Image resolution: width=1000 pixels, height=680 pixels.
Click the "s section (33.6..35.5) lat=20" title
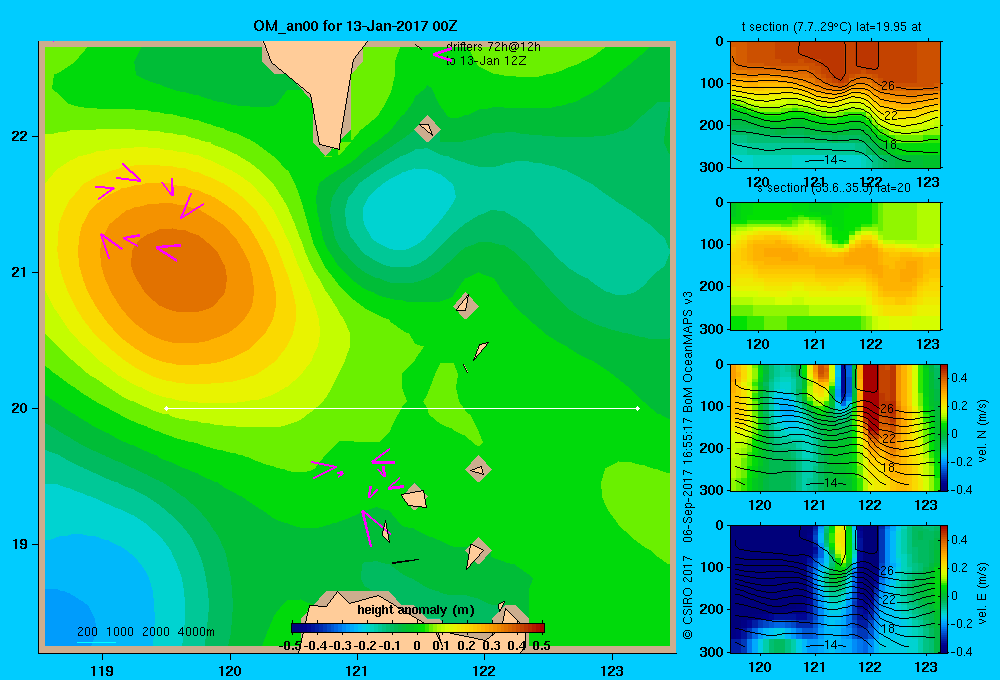coord(834,188)
